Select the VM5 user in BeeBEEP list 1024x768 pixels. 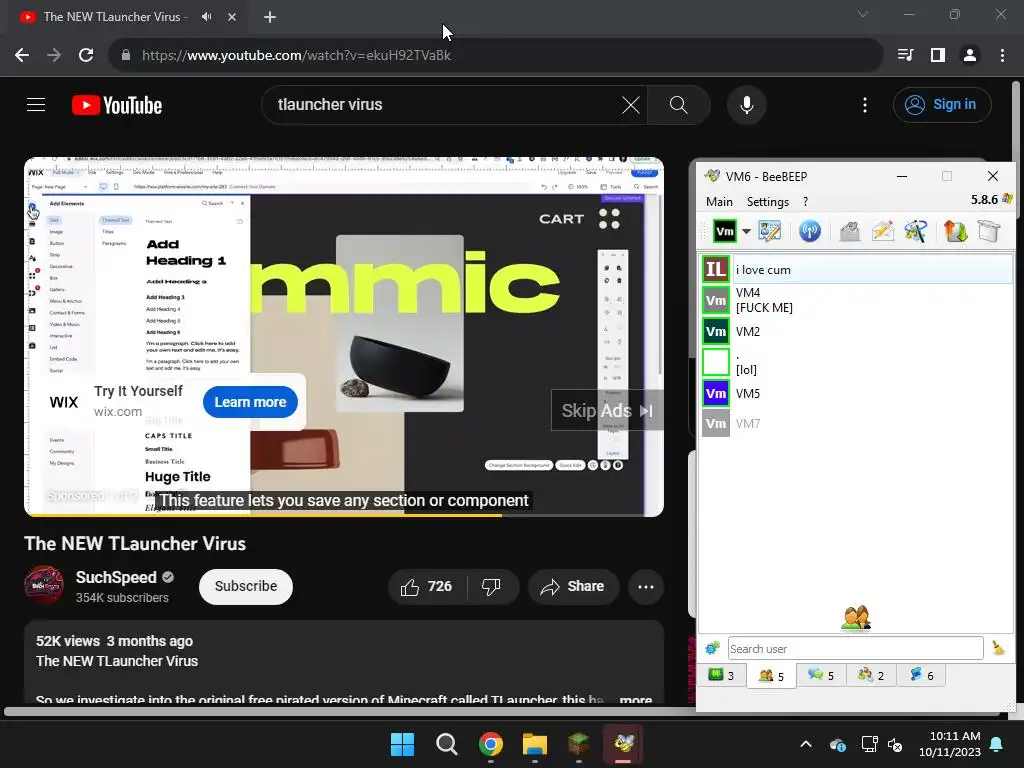856,393
